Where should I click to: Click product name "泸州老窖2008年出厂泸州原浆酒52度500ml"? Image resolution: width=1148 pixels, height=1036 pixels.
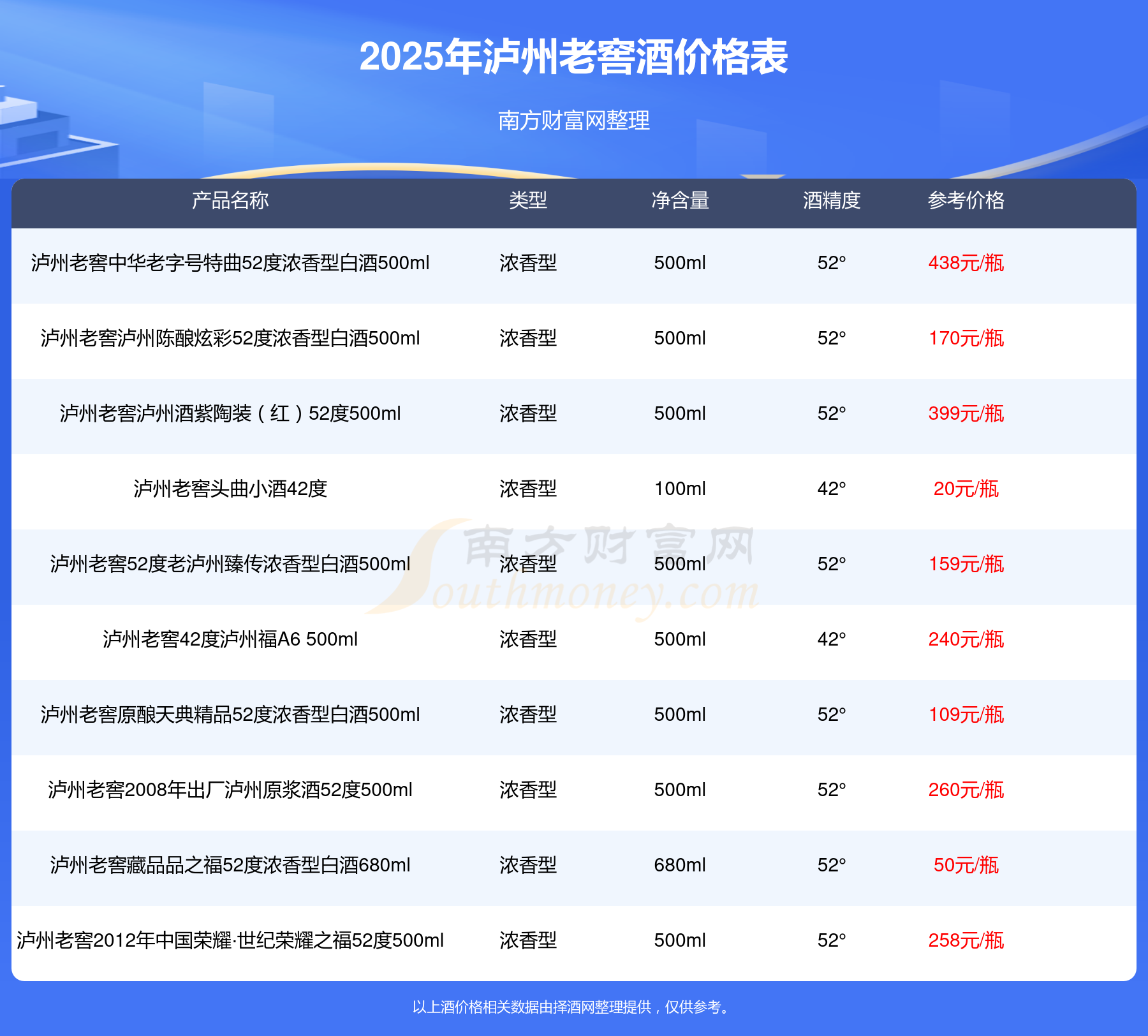tap(230, 790)
